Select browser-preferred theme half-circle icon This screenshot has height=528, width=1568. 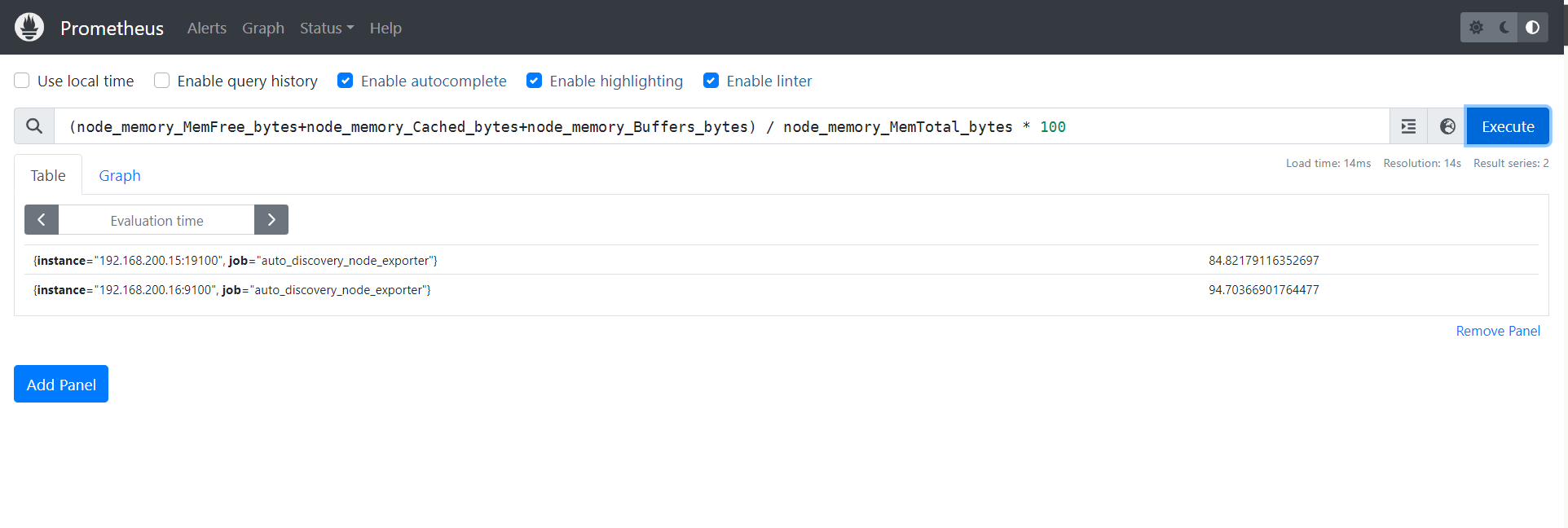1533,28
